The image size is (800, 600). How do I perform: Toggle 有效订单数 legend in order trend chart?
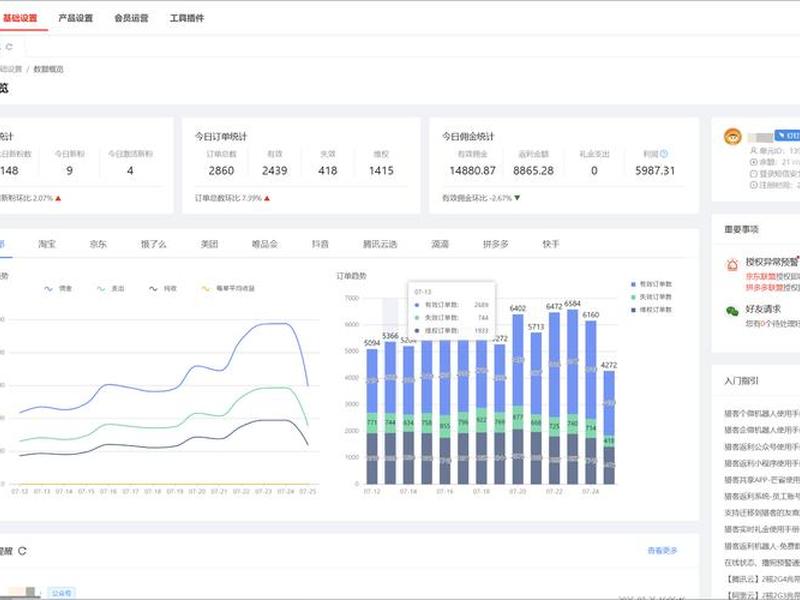click(x=652, y=284)
